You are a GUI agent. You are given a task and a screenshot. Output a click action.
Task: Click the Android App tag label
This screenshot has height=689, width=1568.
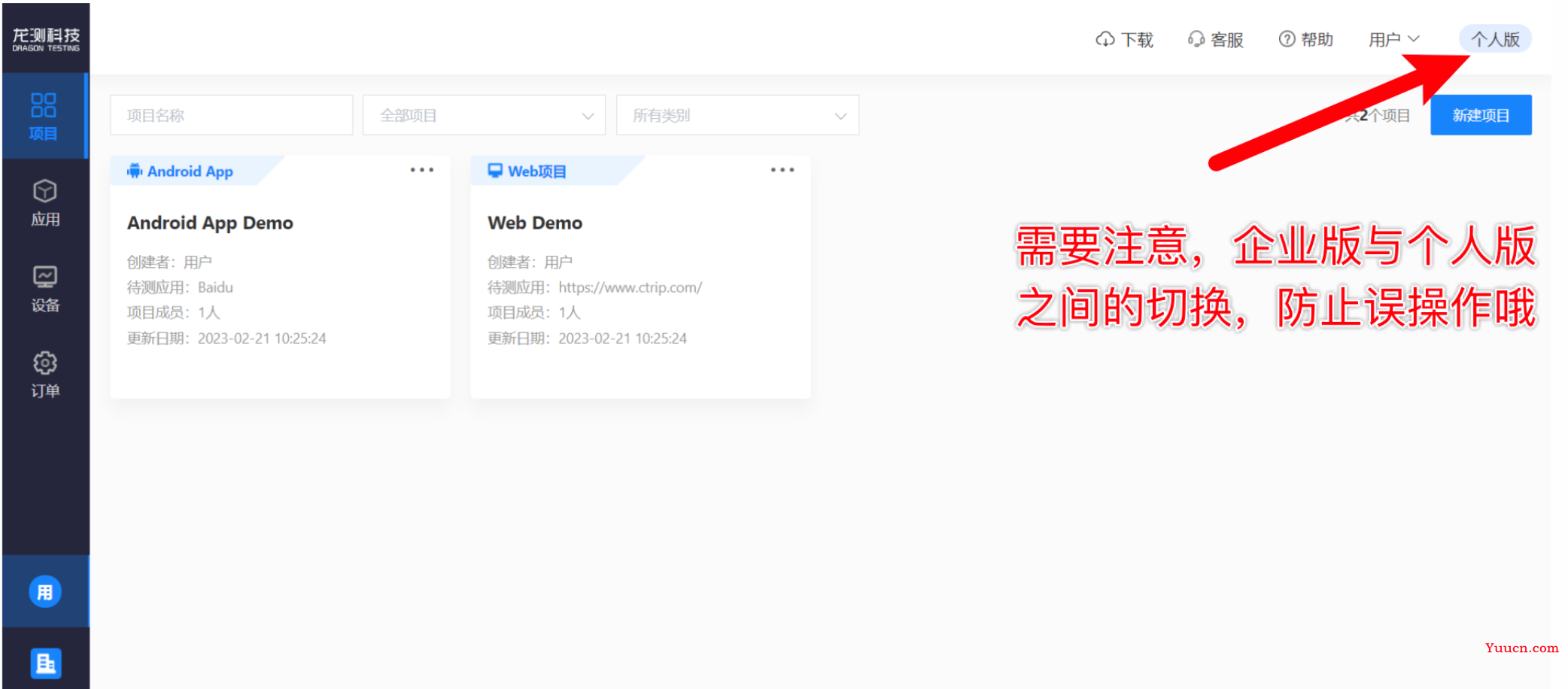[190, 171]
